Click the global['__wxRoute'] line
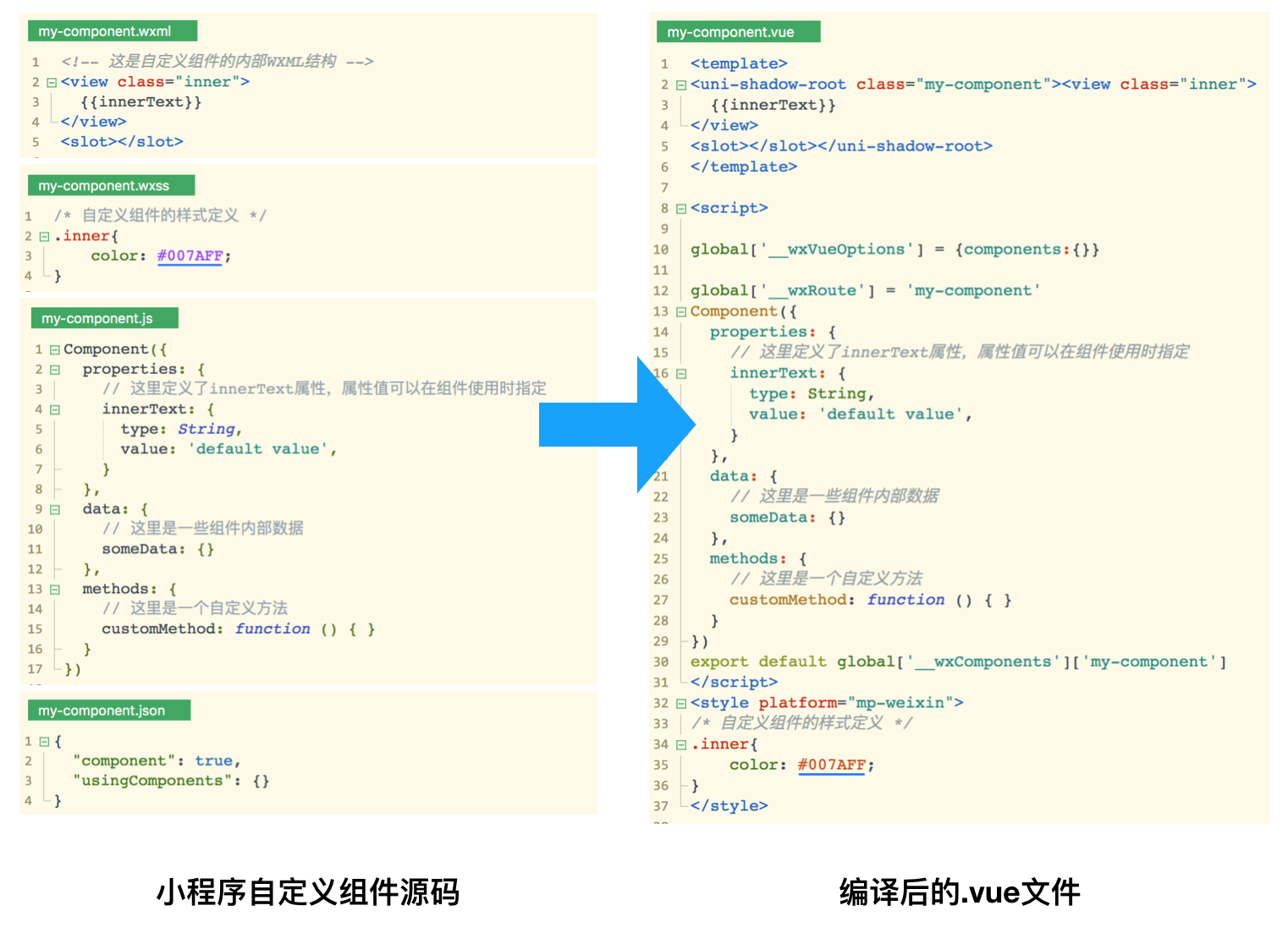1288x944 pixels. coord(865,291)
